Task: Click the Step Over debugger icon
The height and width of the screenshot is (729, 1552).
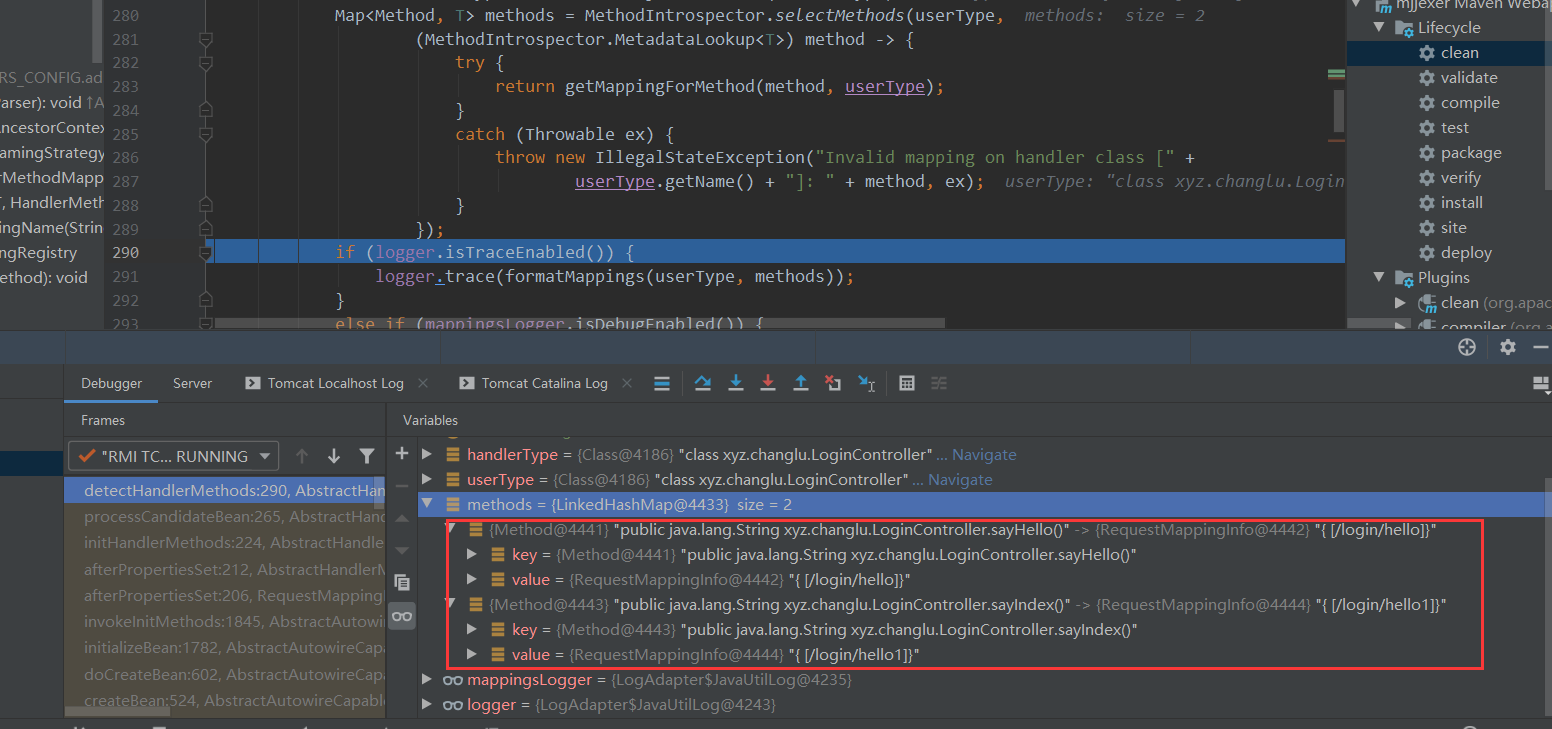Action: pyautogui.click(x=703, y=383)
